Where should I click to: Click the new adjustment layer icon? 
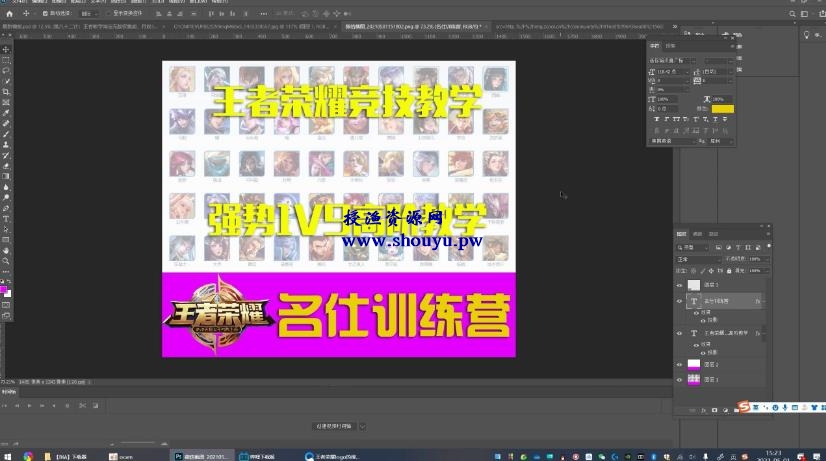tap(725, 410)
